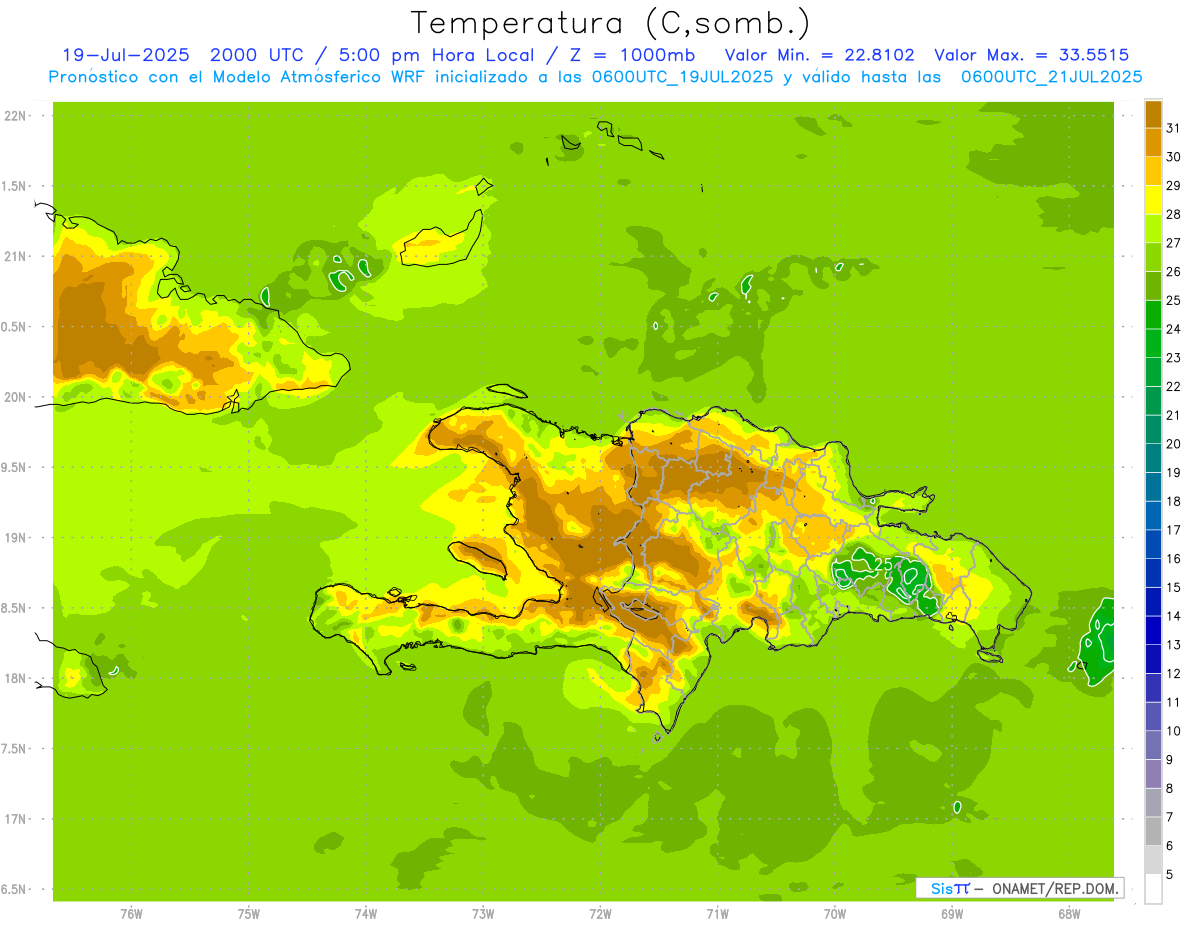Click the "22N" latitude label

(x=15, y=116)
